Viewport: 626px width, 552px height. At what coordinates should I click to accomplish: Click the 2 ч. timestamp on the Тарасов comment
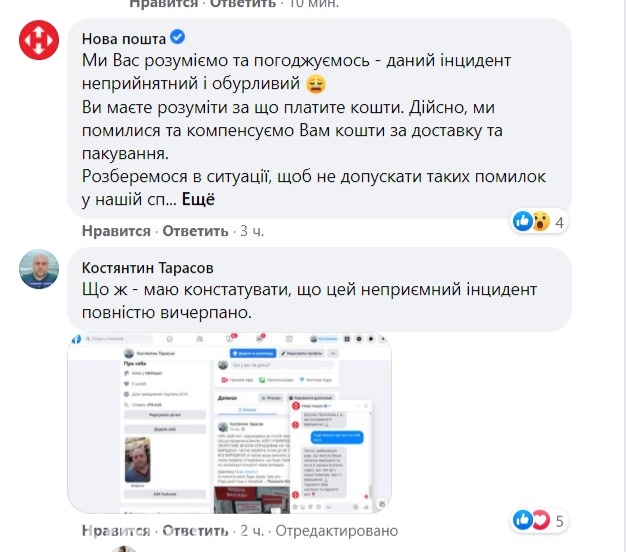point(252,530)
